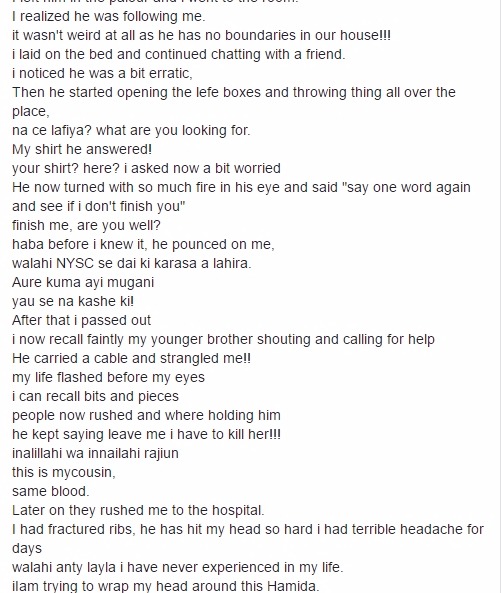
Task: Click 'Later on they rushed me to the hospital.'
Action: 138,510
